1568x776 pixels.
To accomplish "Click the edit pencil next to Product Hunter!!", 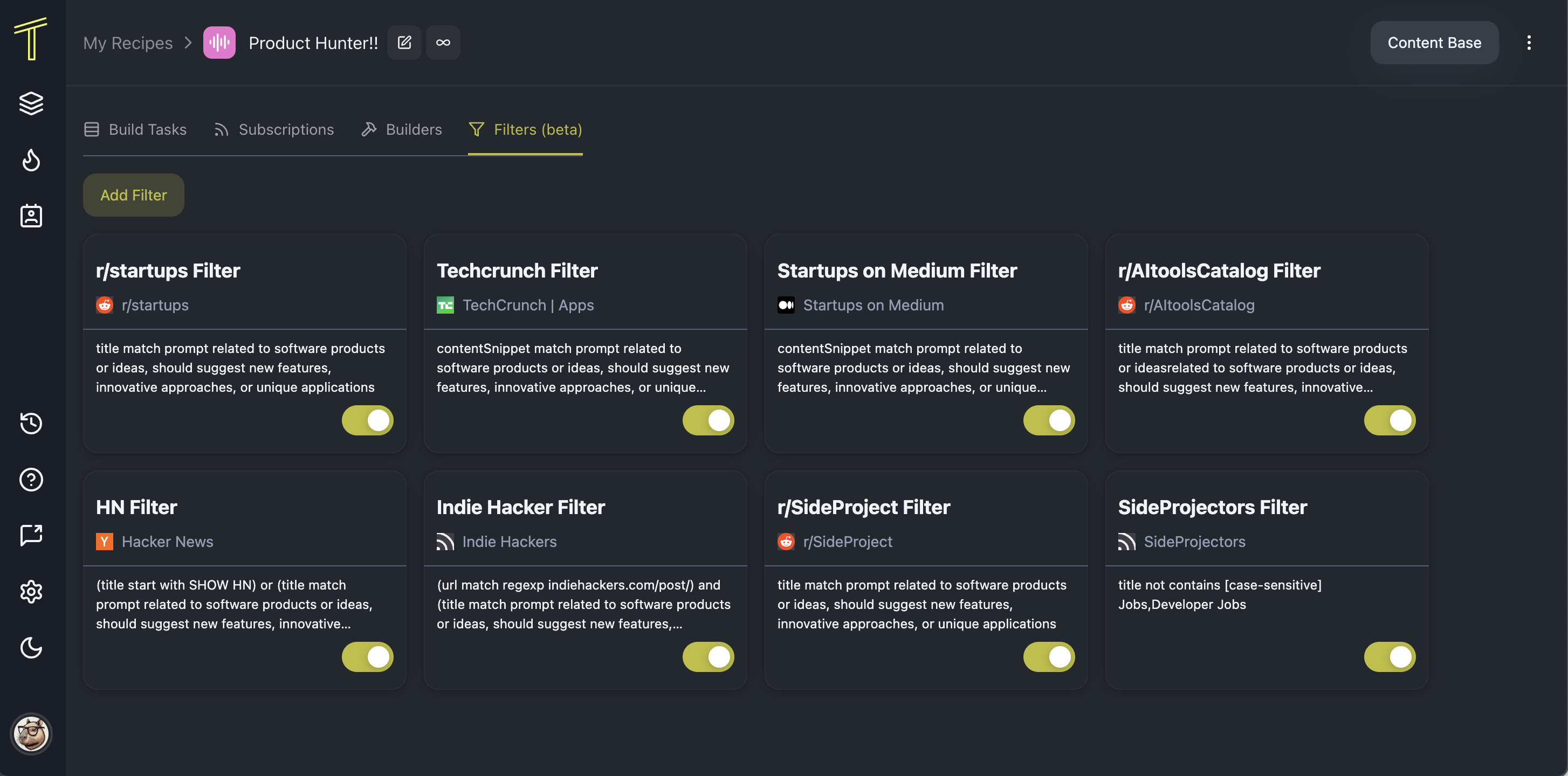I will [x=404, y=43].
